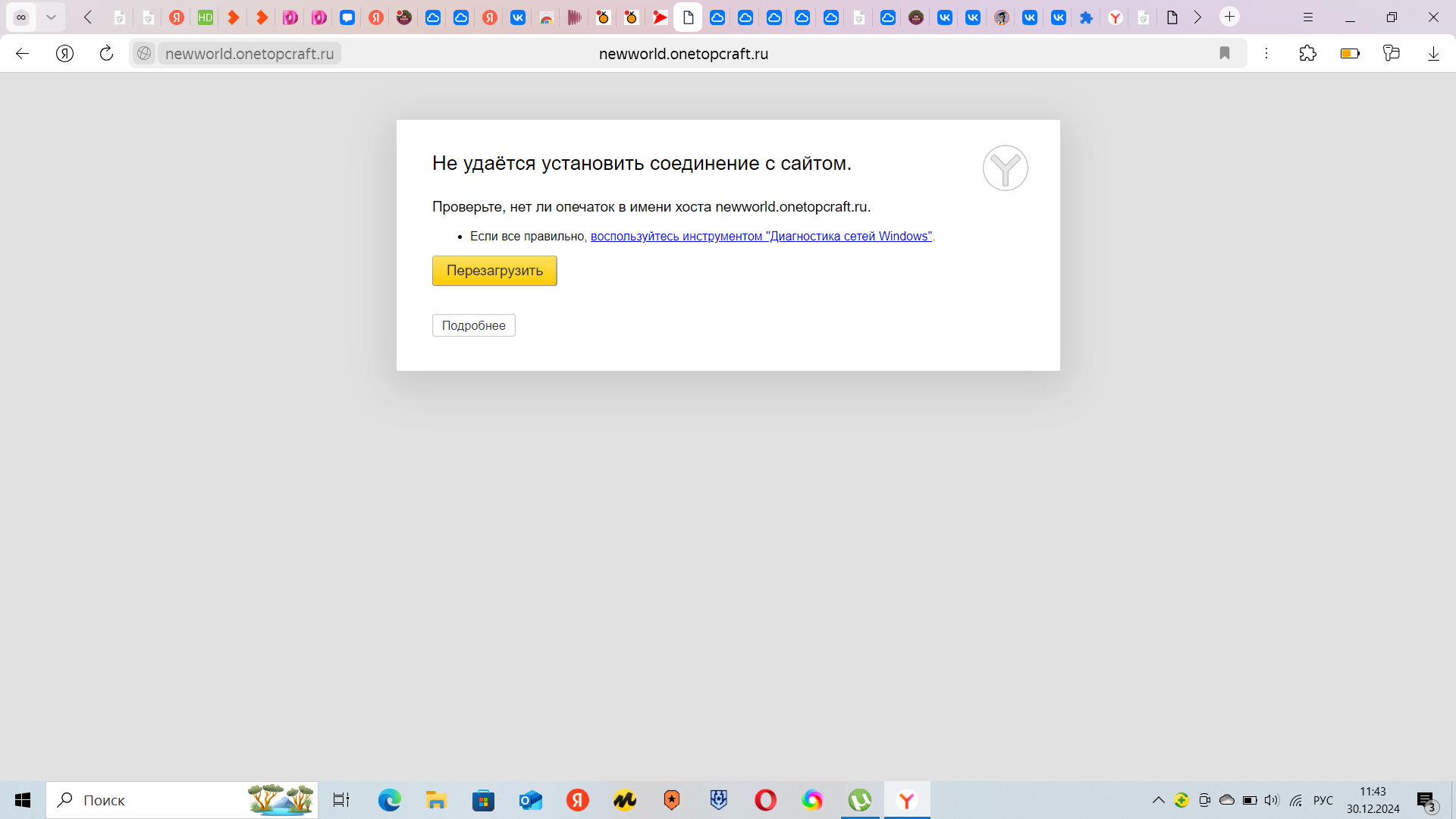Image resolution: width=1456 pixels, height=819 pixels.
Task: Open the collections icon in toolbar
Action: tap(1391, 53)
